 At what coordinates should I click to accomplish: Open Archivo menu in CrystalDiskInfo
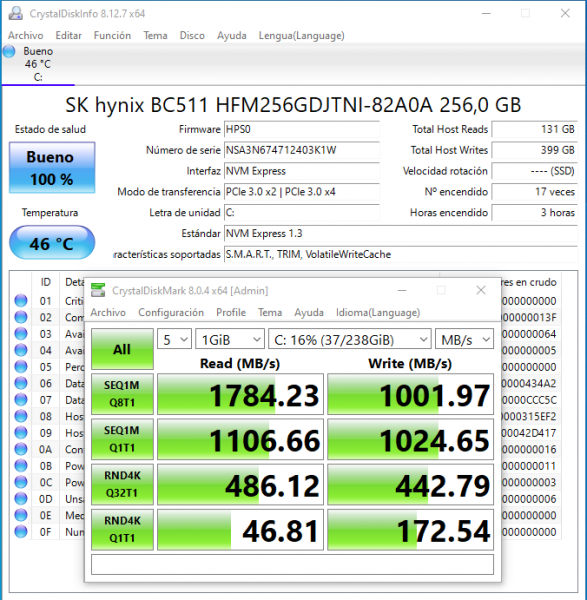(x=26, y=36)
